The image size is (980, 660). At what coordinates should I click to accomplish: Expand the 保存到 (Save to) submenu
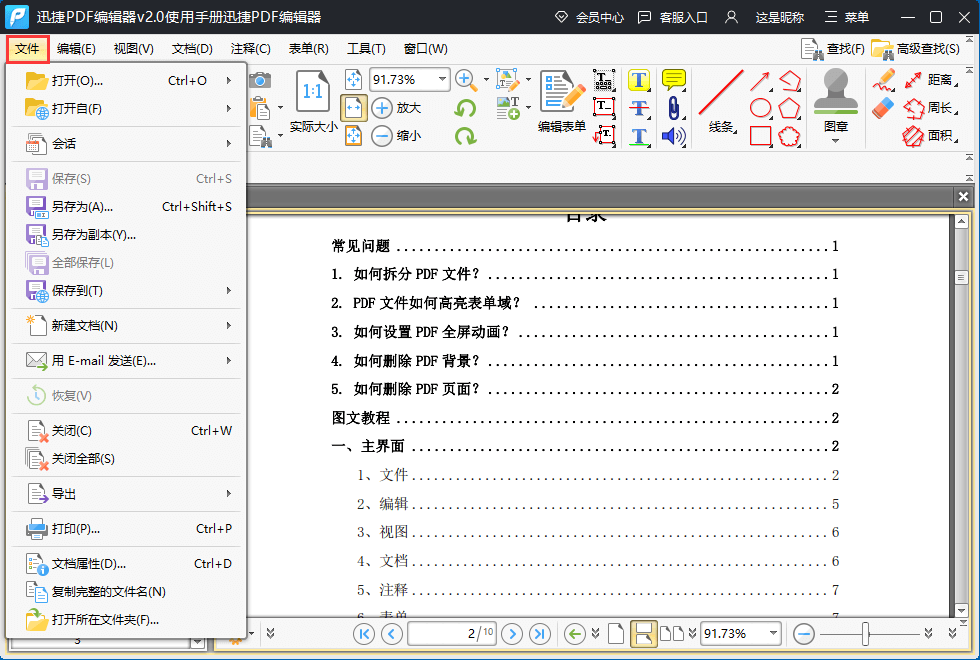(228, 291)
